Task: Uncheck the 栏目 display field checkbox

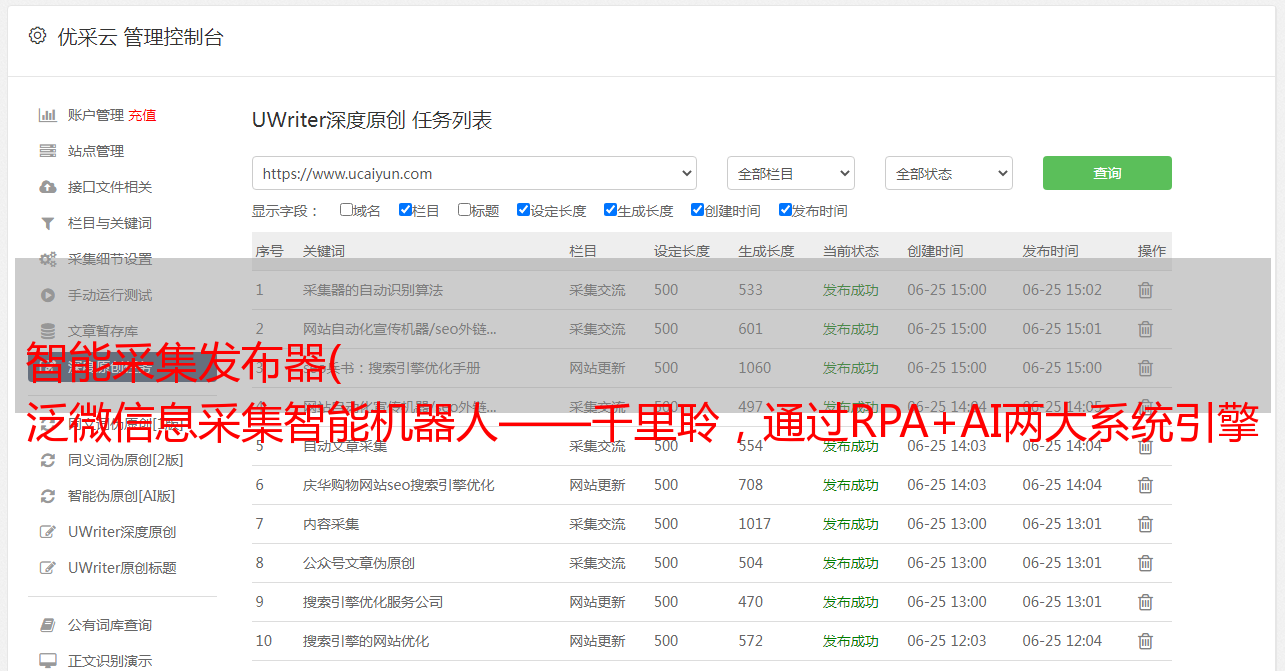Action: coord(405,210)
